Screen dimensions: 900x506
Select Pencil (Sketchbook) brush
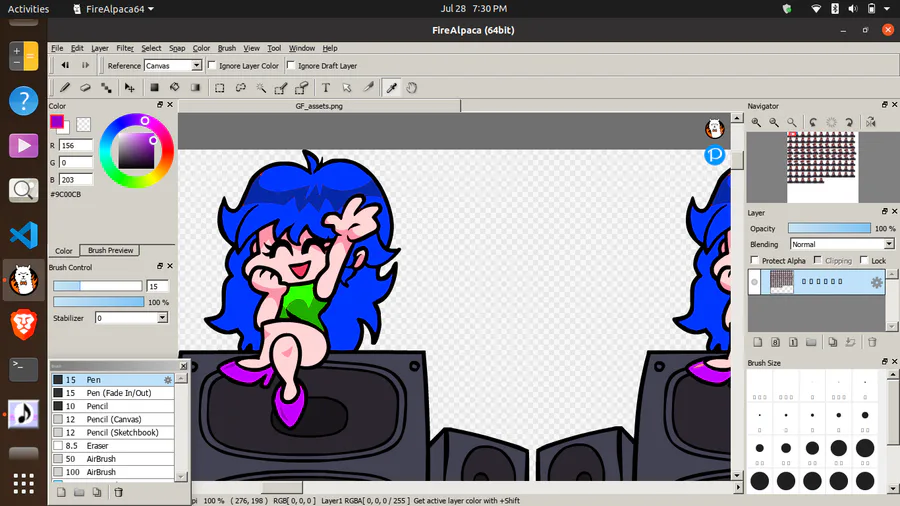[x=112, y=433]
